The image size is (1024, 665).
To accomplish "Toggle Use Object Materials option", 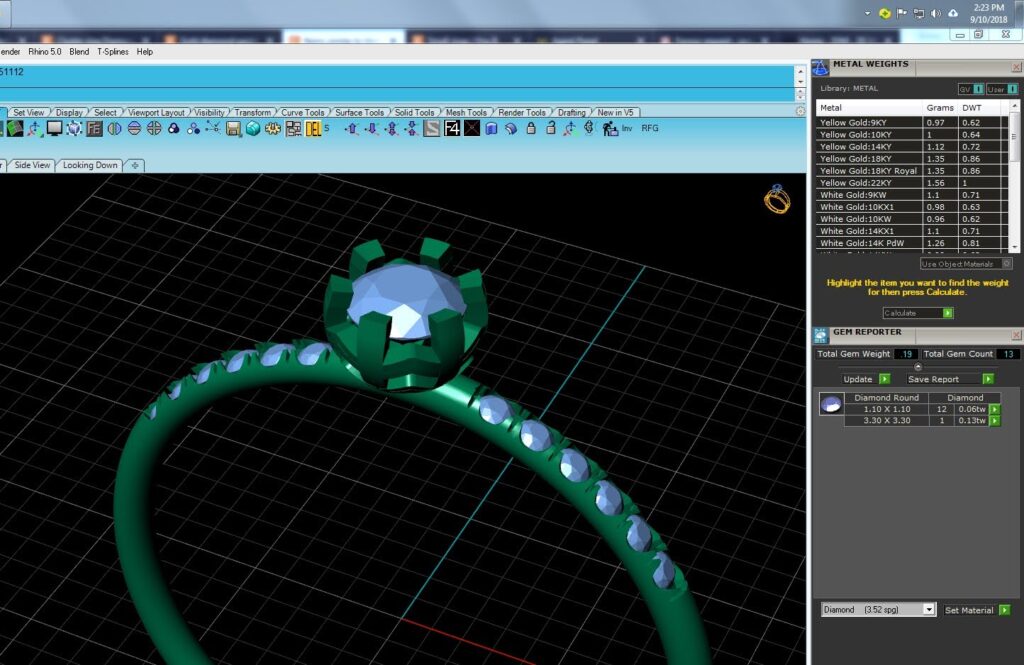I will pos(966,264).
